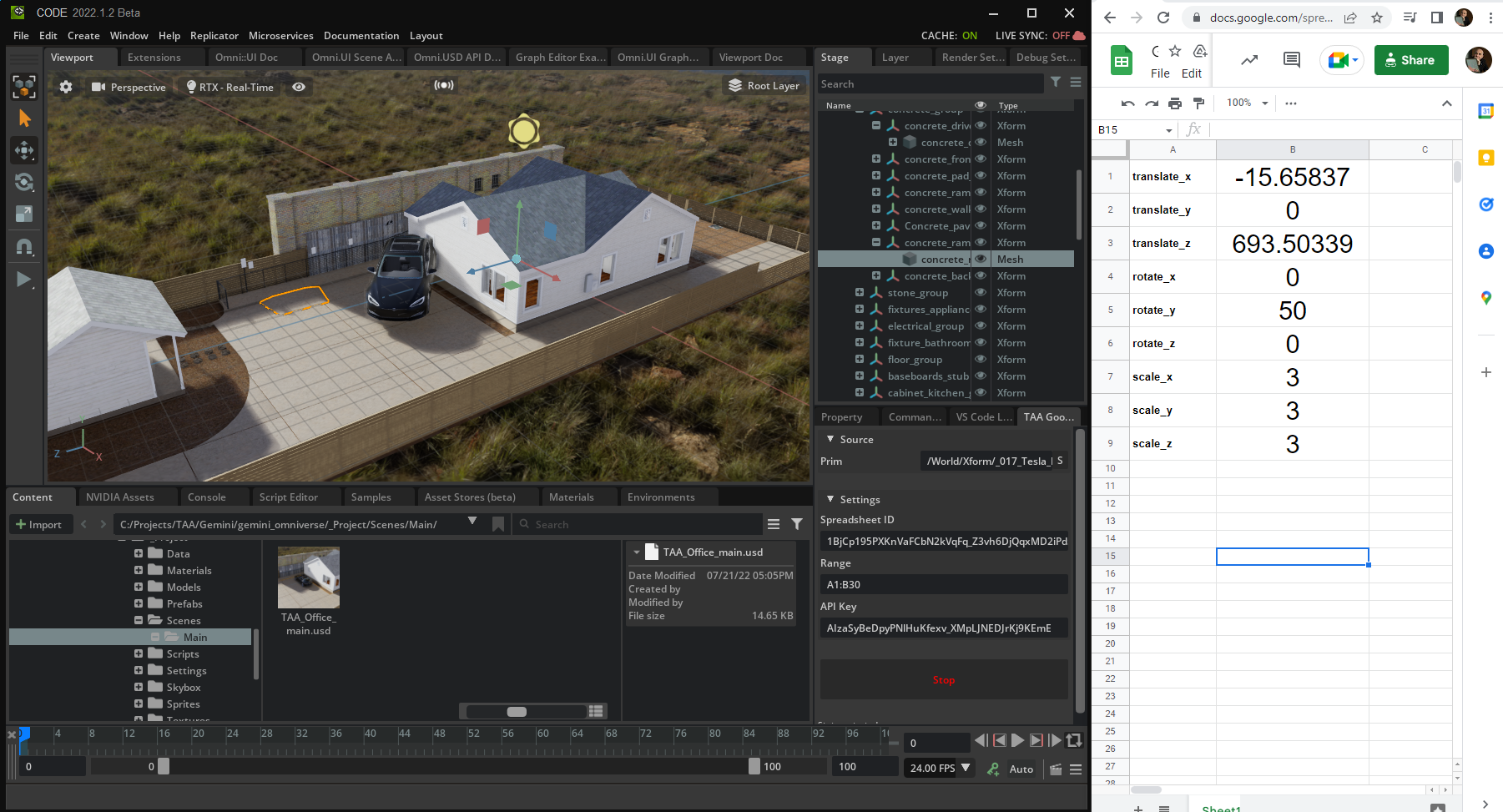1503x812 pixels.
Task: Toggle the magnet Snap tool
Action: click(24, 247)
